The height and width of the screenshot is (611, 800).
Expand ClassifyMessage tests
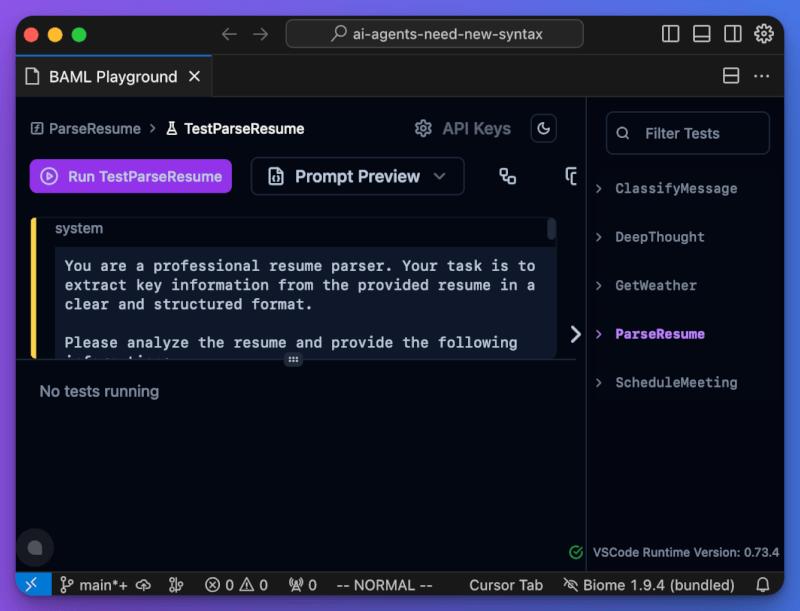pyautogui.click(x=599, y=189)
